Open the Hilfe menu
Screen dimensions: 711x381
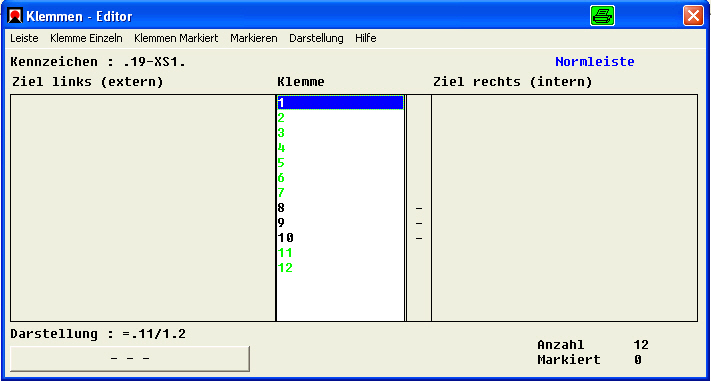click(x=365, y=39)
